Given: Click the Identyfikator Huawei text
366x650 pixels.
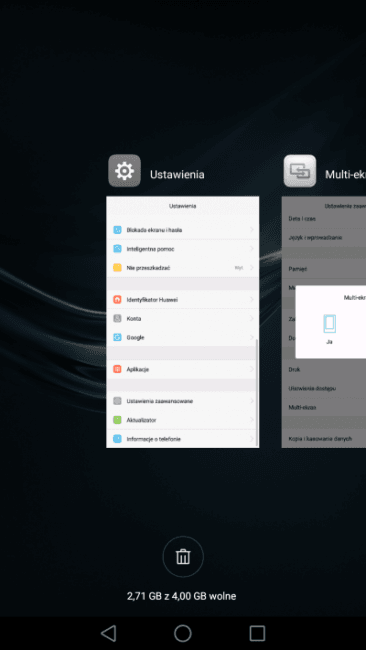Looking at the screenshot, I should [x=152, y=299].
